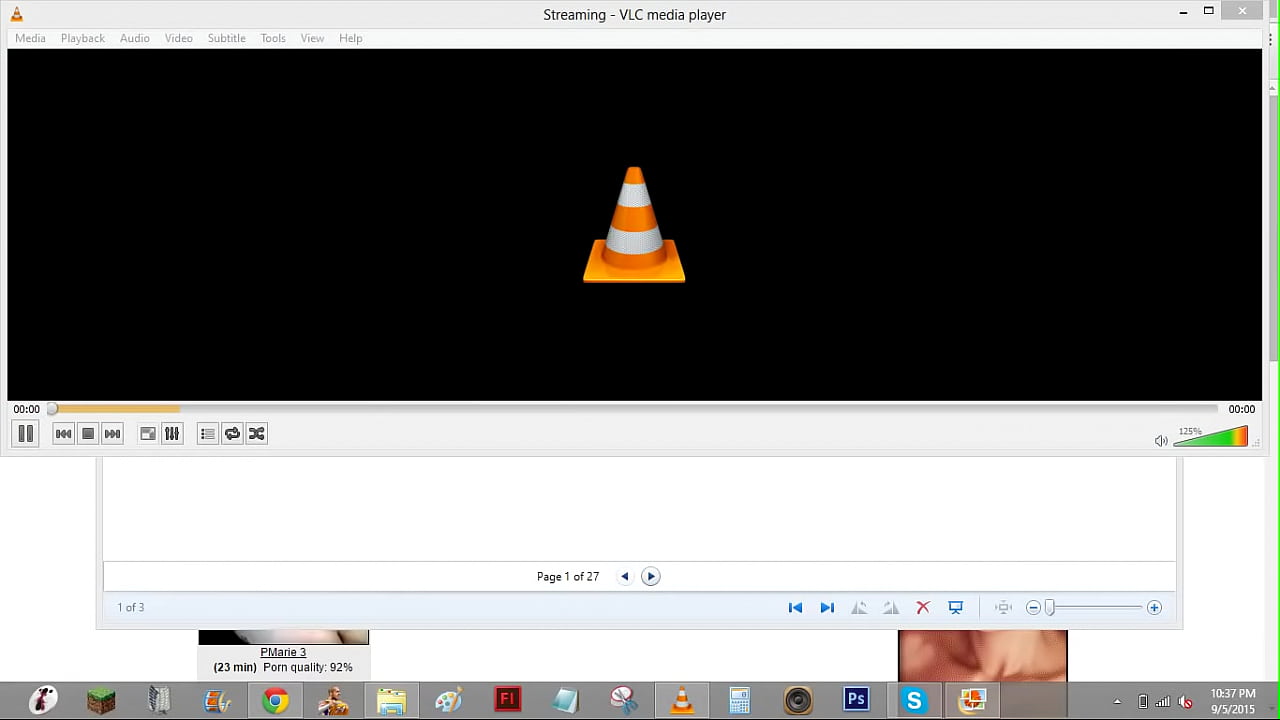Viewport: 1280px width, 720px height.
Task: Go to next page of 27 in the viewer
Action: (651, 576)
